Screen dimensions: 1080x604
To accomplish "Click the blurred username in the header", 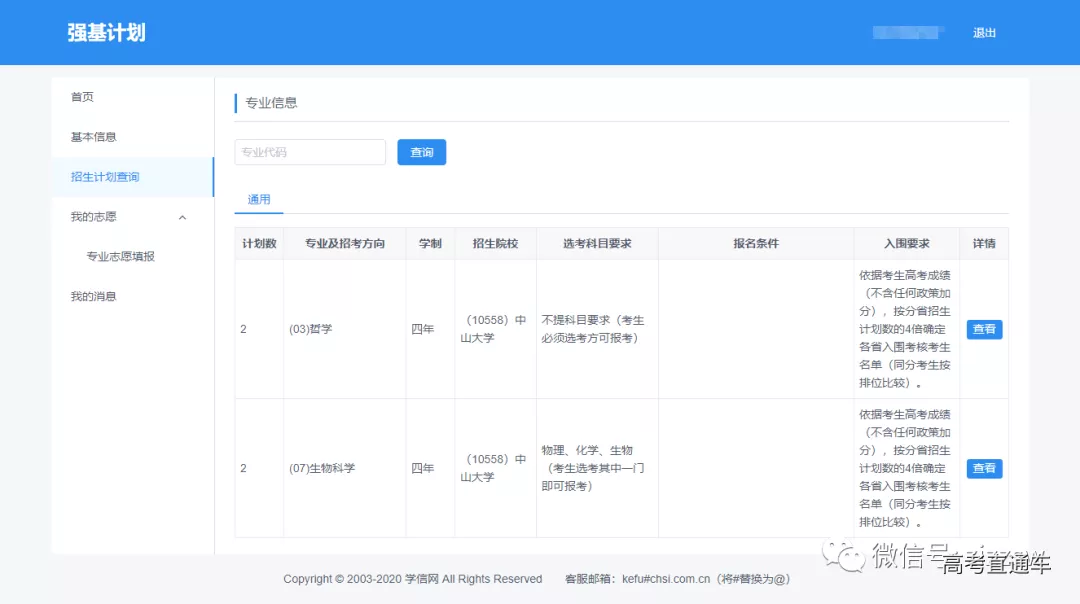I will point(908,33).
